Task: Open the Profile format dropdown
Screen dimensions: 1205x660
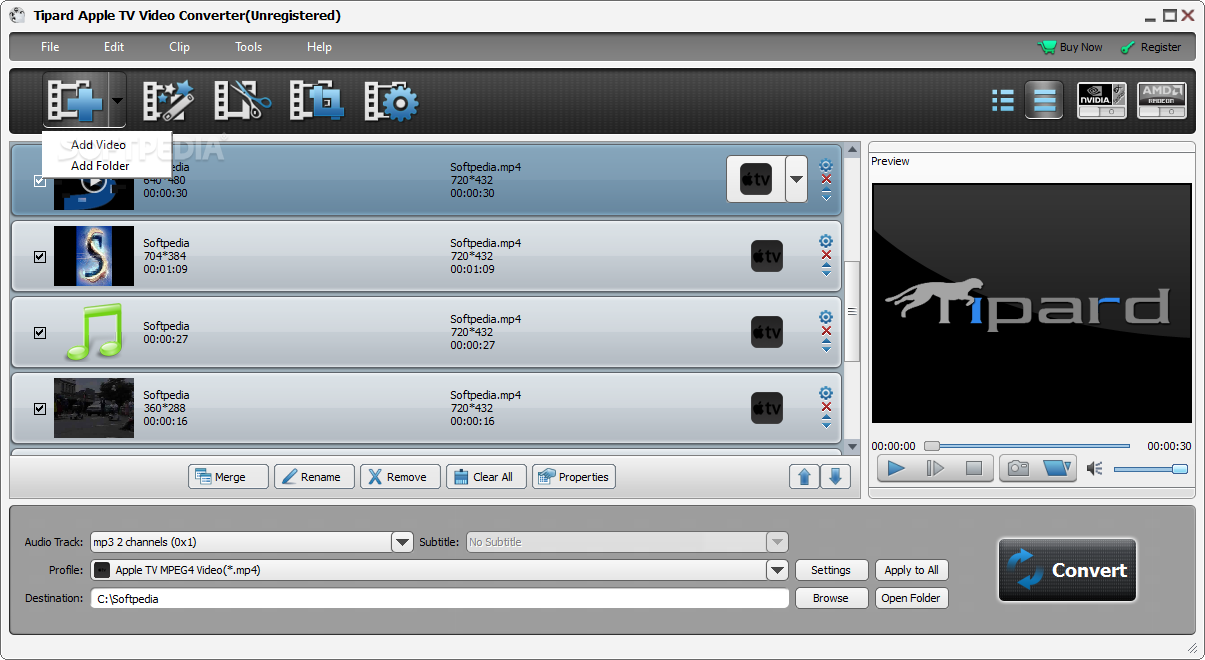Action: click(x=777, y=570)
